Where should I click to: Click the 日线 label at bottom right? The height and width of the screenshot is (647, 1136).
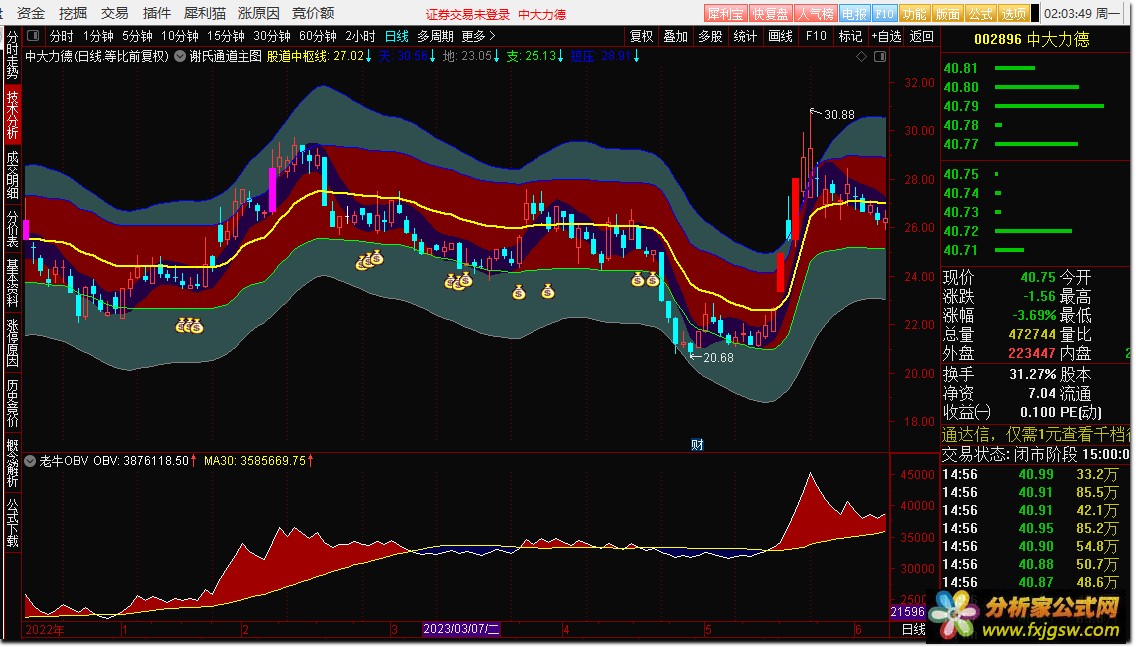[x=914, y=630]
